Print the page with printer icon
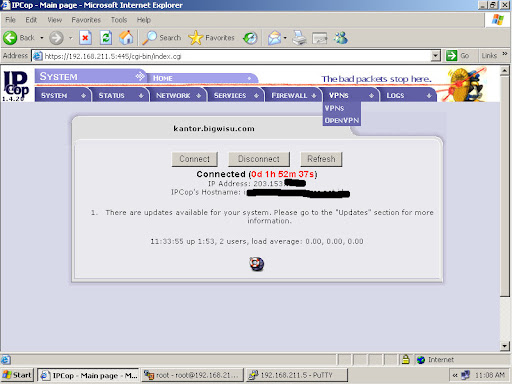 tap(299, 38)
